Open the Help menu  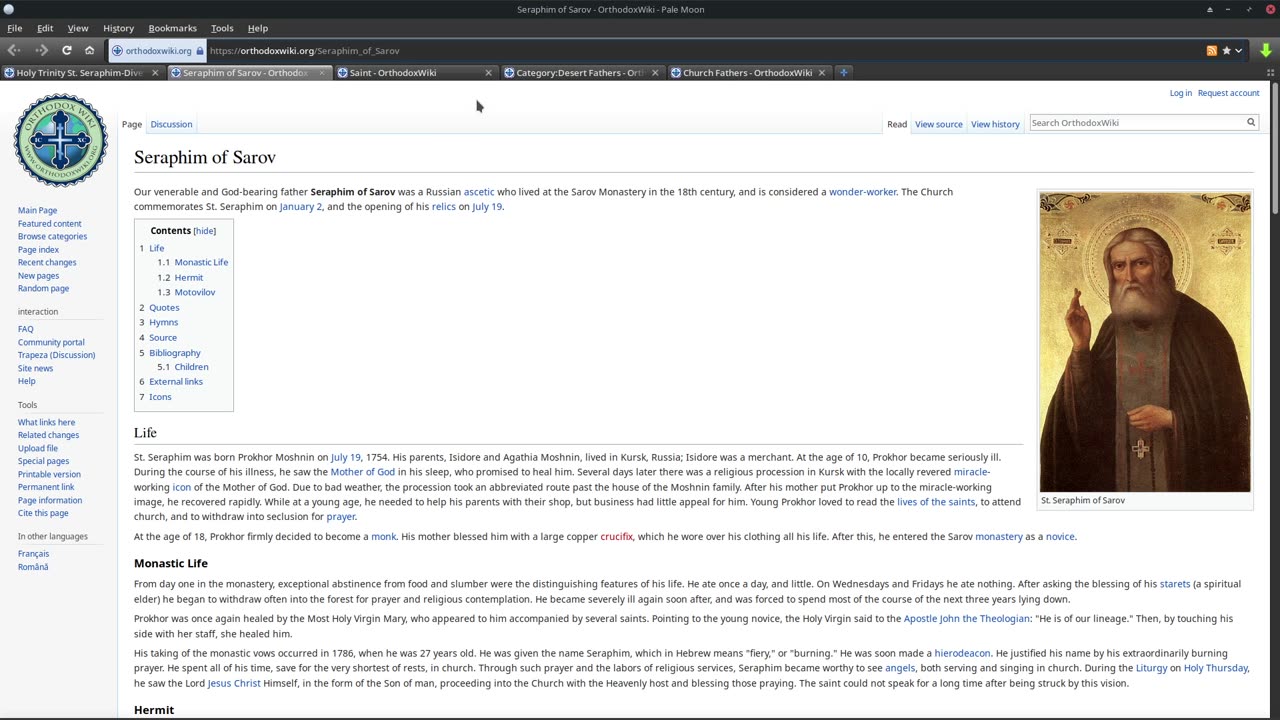tap(258, 28)
